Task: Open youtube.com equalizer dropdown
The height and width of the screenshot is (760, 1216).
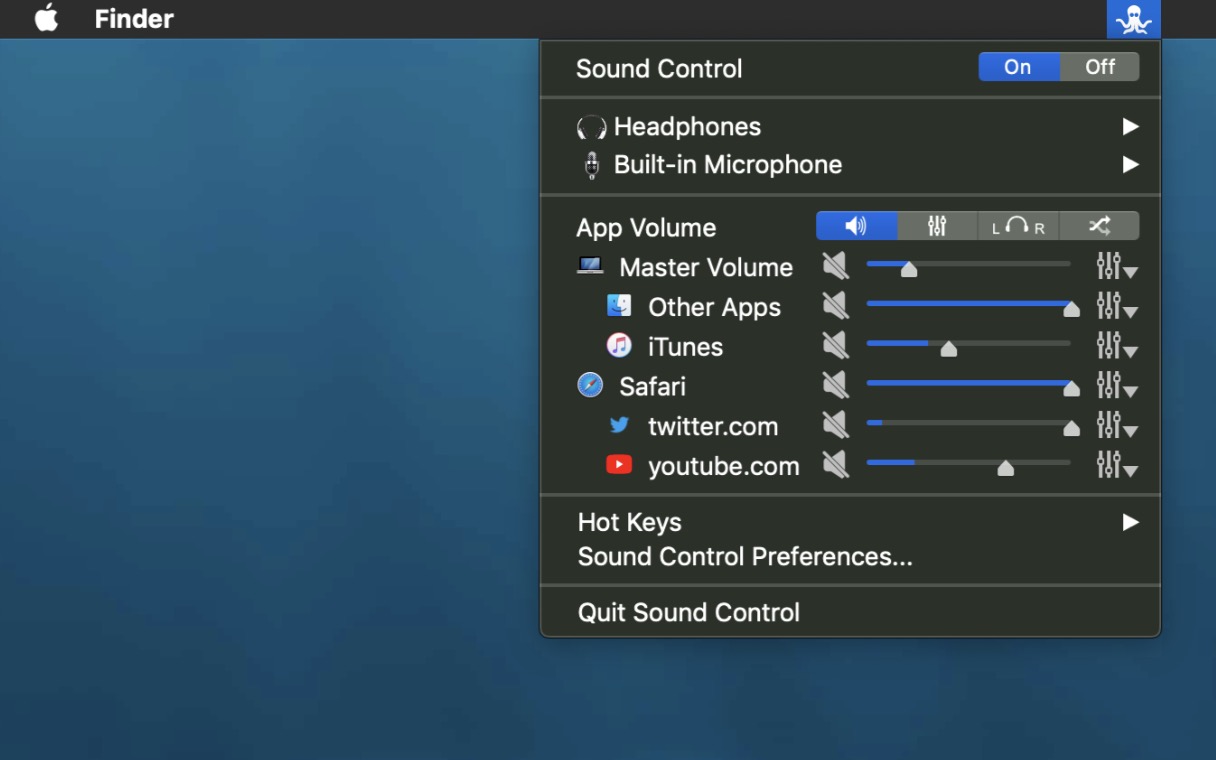Action: click(x=1117, y=465)
